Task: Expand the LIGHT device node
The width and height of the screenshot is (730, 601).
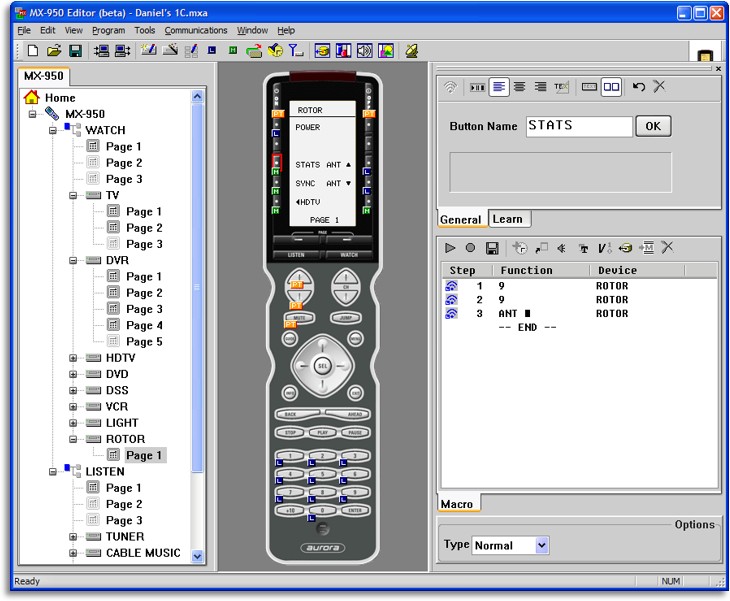Action: 73,423
